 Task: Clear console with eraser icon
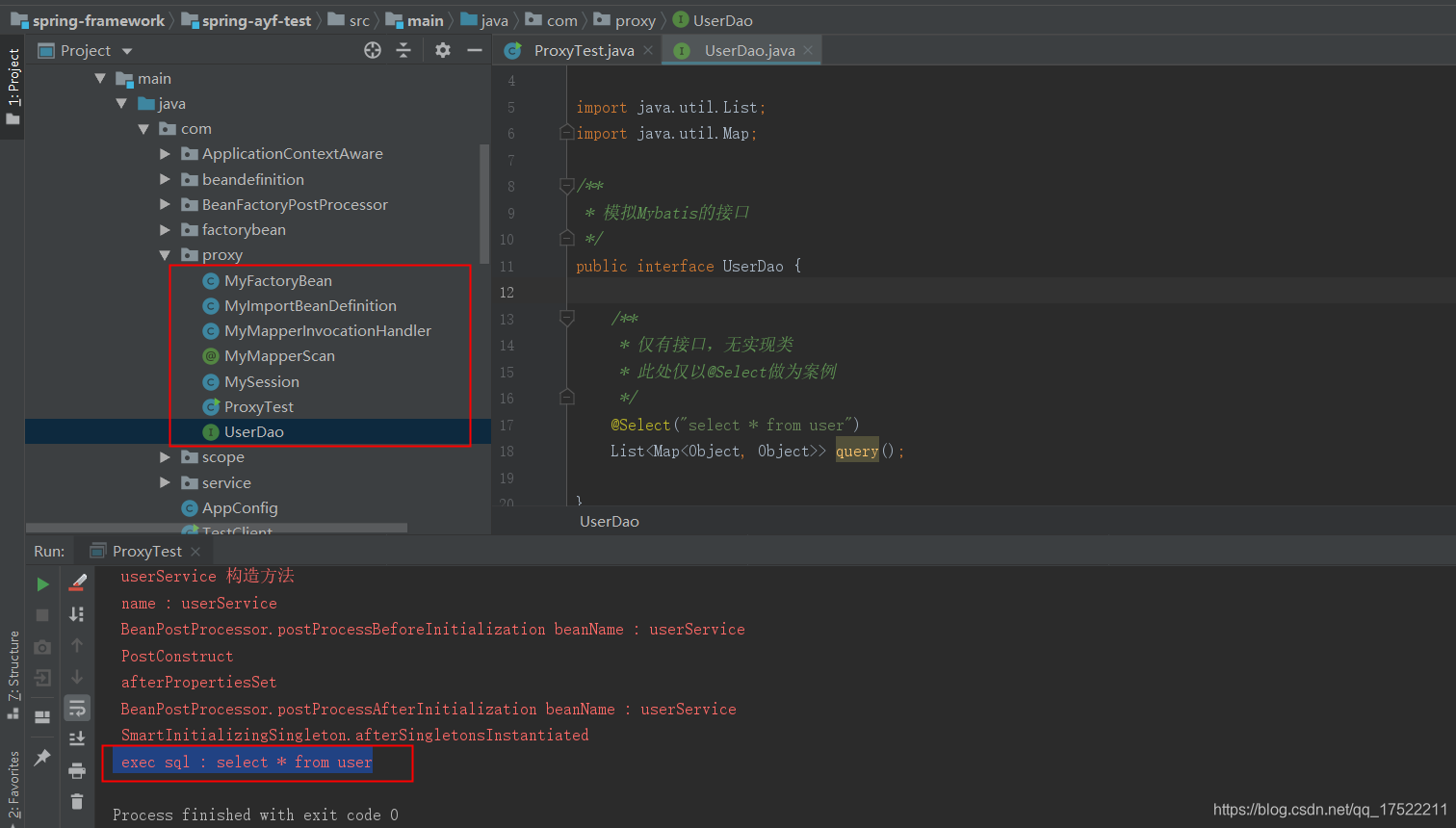point(77,582)
